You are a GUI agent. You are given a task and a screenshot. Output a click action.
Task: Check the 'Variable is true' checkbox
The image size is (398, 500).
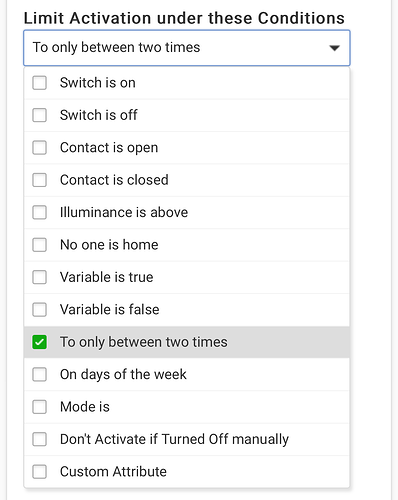(39, 277)
